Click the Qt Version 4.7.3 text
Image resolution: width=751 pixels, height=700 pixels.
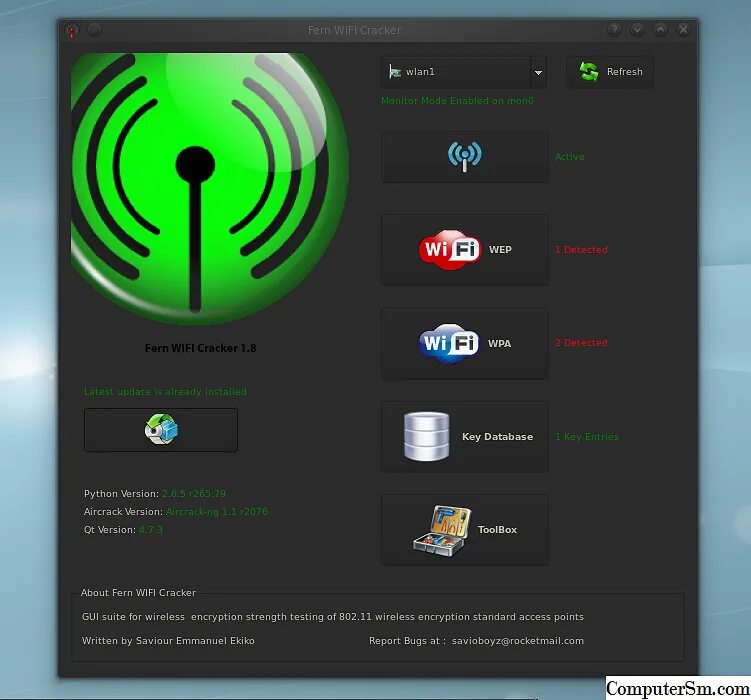[150, 530]
